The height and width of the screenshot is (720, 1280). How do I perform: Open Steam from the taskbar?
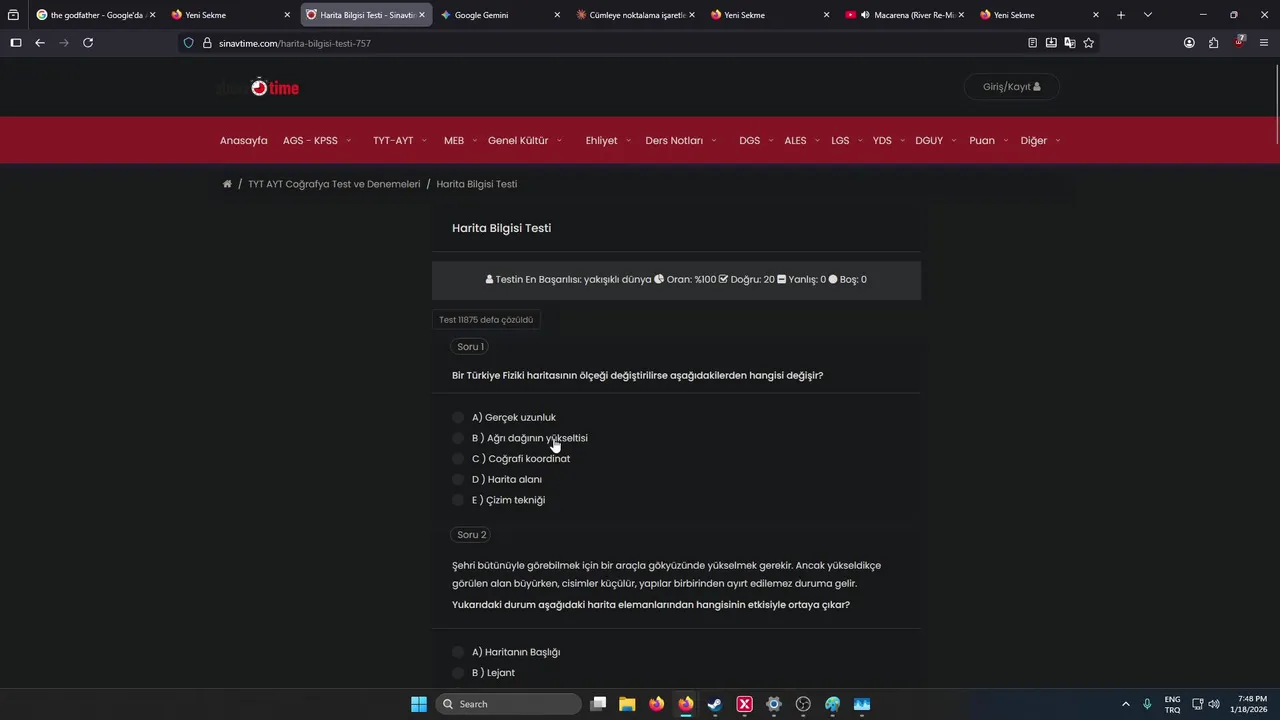715,704
